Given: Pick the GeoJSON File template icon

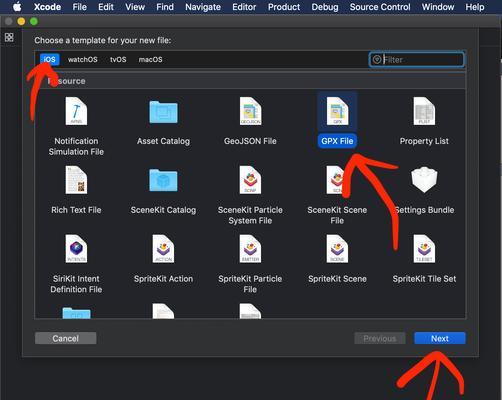Looking at the screenshot, I should [250, 111].
